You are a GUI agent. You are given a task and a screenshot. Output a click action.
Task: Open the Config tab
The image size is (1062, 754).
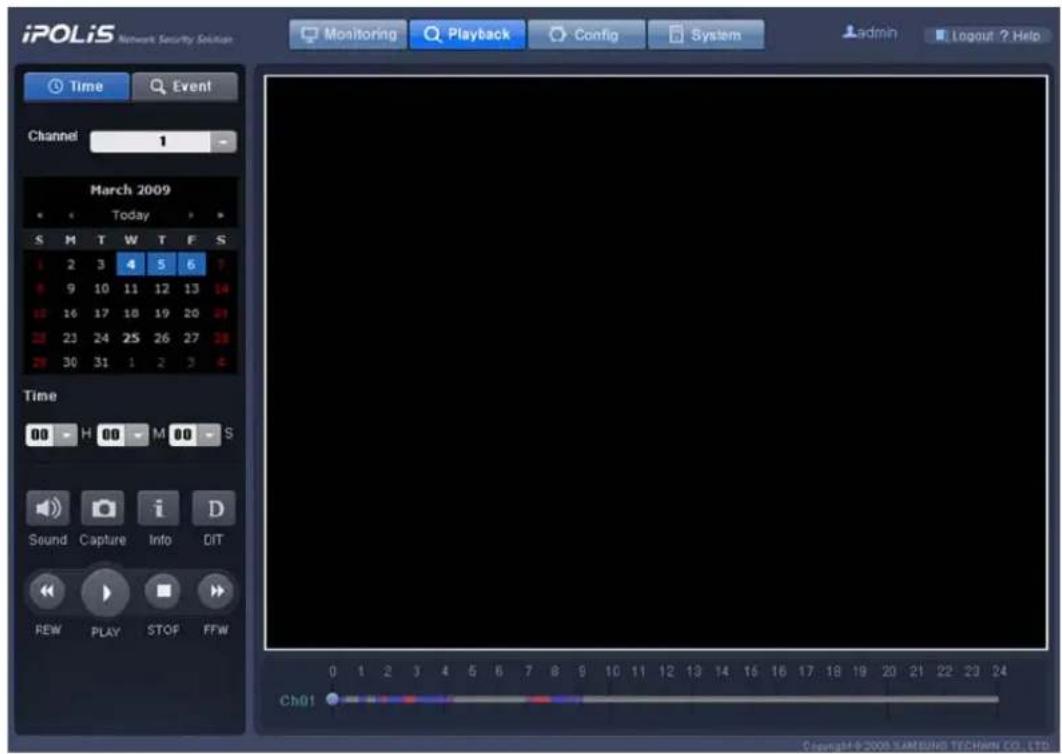[x=587, y=35]
